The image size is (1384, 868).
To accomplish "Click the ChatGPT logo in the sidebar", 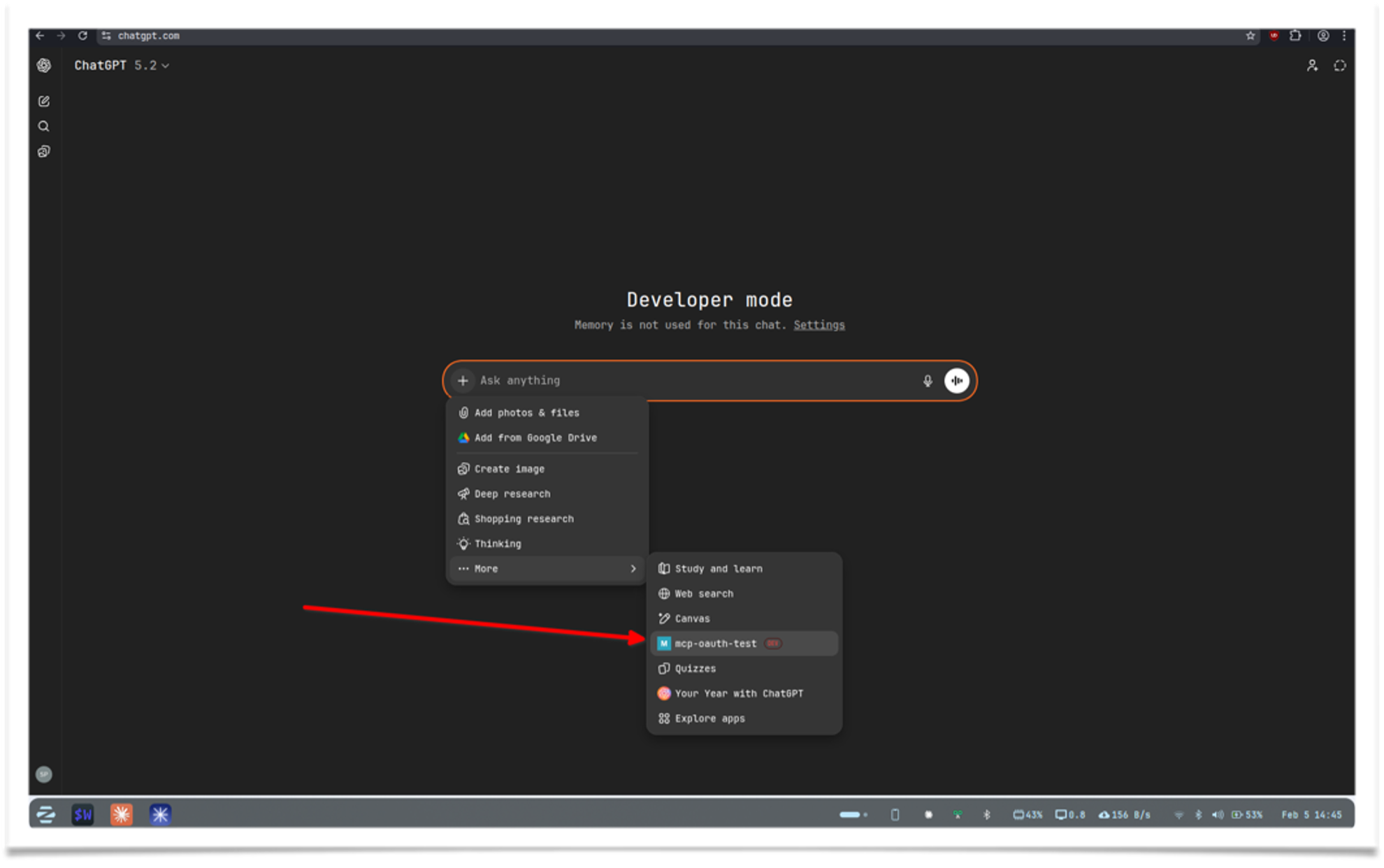I will pos(44,65).
